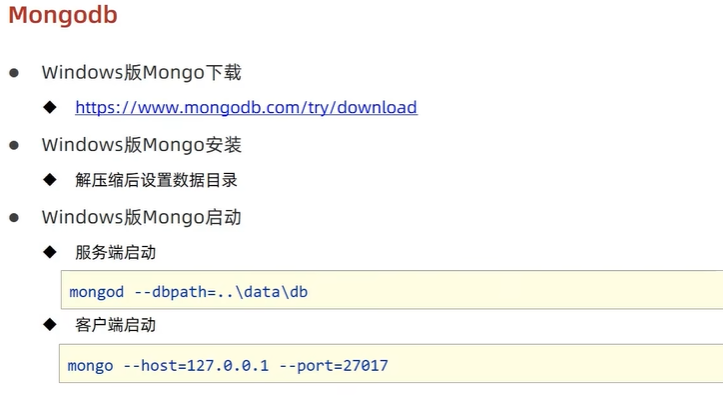This screenshot has height=403, width=723.
Task: Click the diamond bullet before 客户端启动
Action: click(49, 325)
